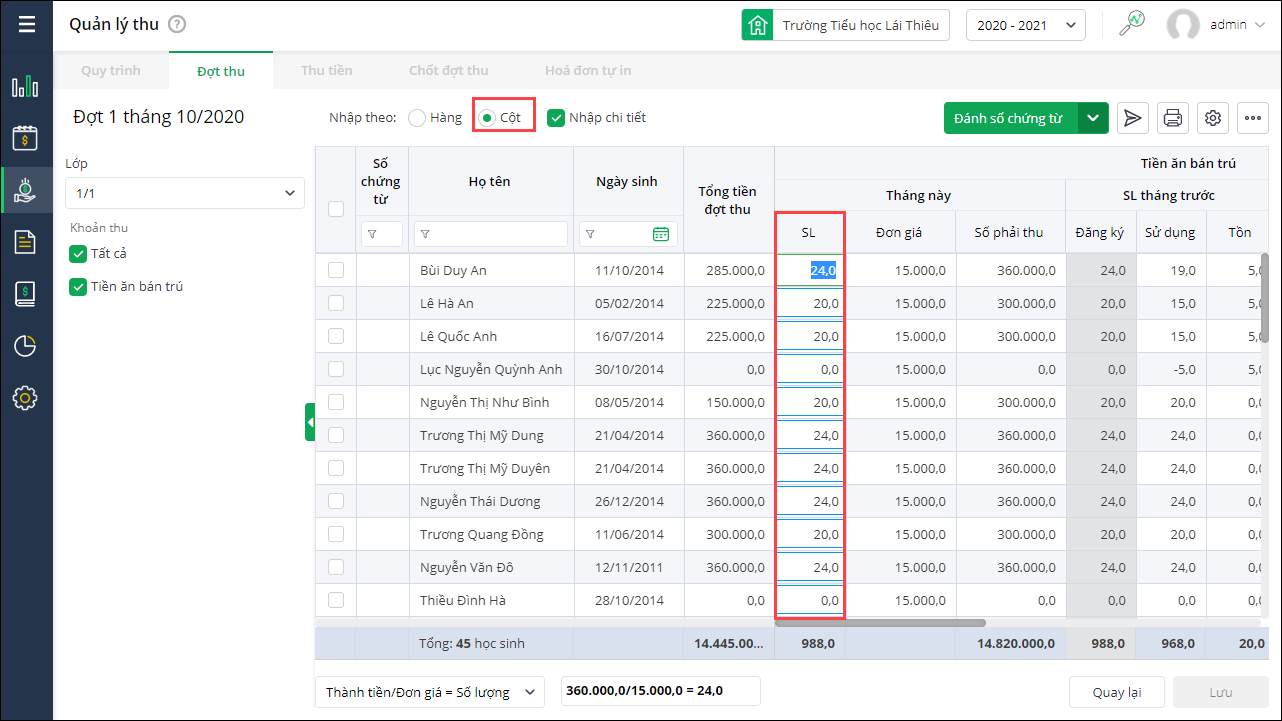Click the Ngày sinh filter input
Image resolution: width=1282 pixels, height=721 pixels.
(628, 234)
